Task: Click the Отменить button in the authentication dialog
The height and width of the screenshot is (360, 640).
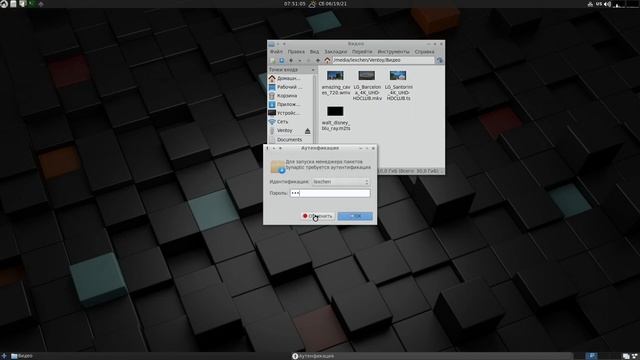Action: [x=318, y=216]
